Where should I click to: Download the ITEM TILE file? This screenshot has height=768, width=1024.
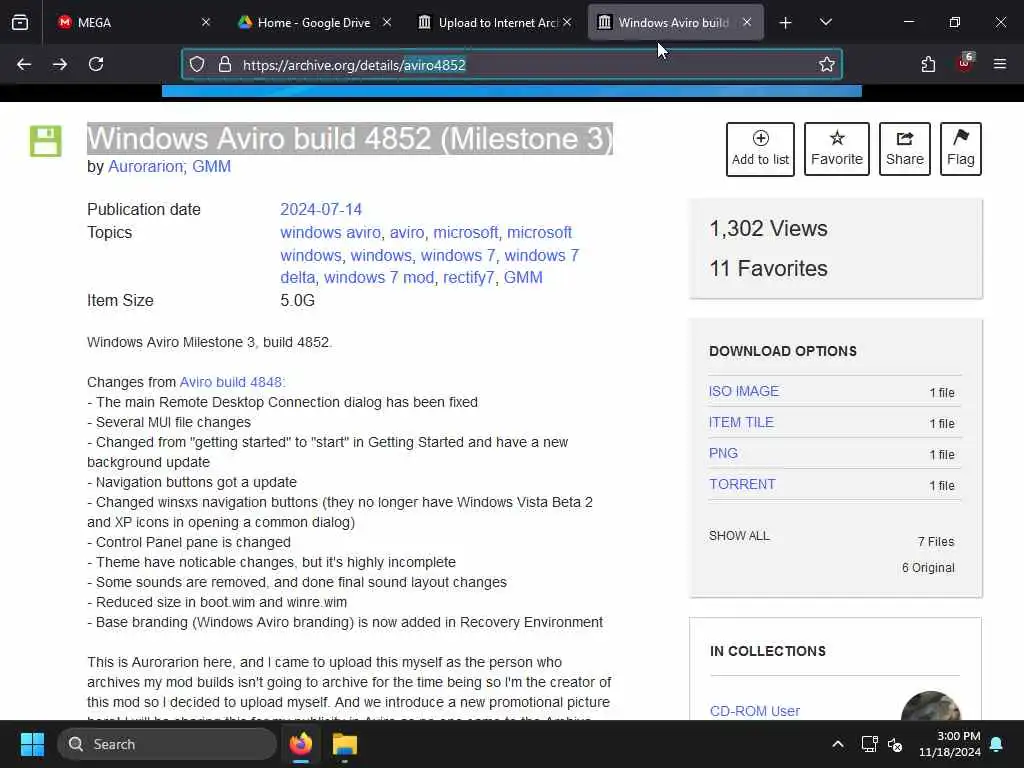coord(741,423)
